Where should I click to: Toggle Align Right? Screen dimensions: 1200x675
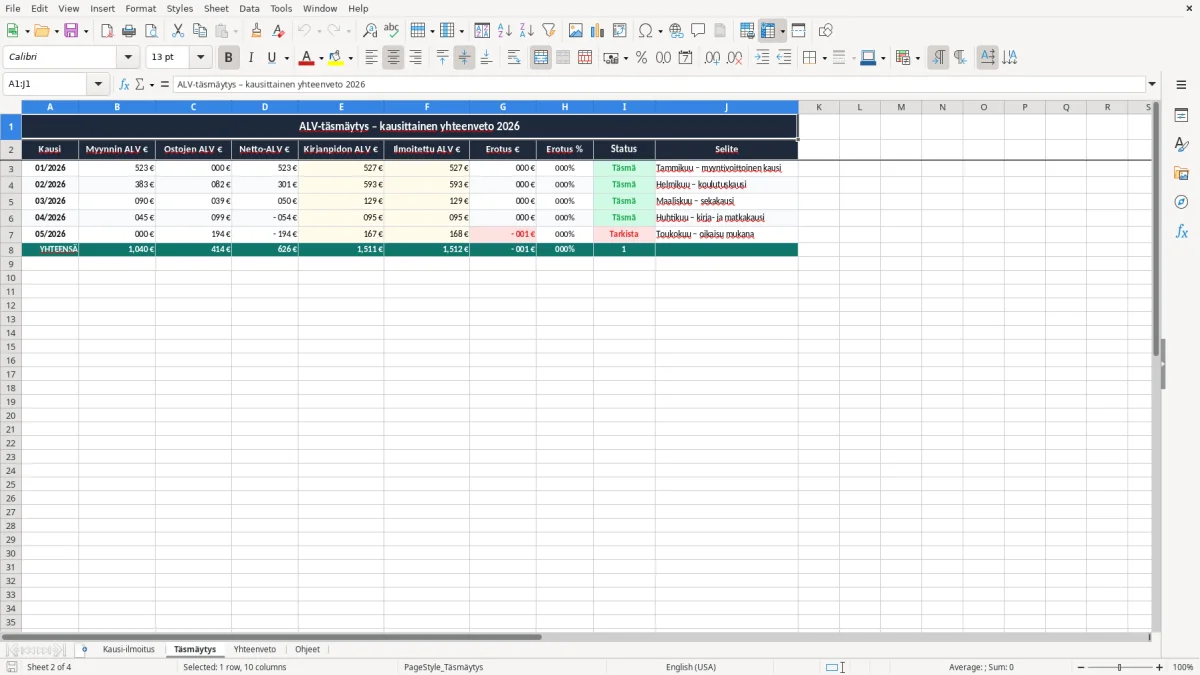[415, 58]
